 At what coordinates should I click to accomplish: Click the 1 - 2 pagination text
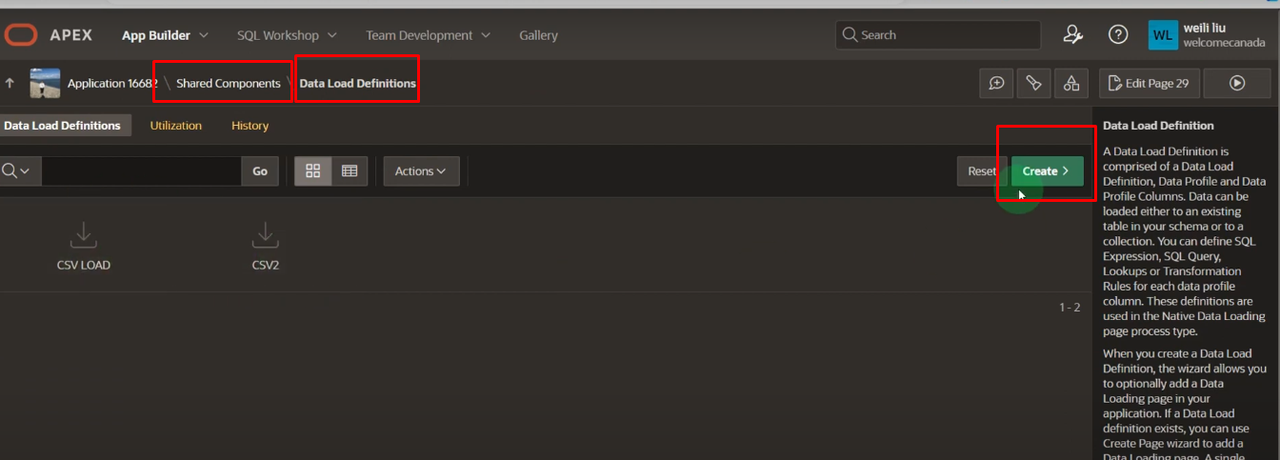click(1070, 307)
